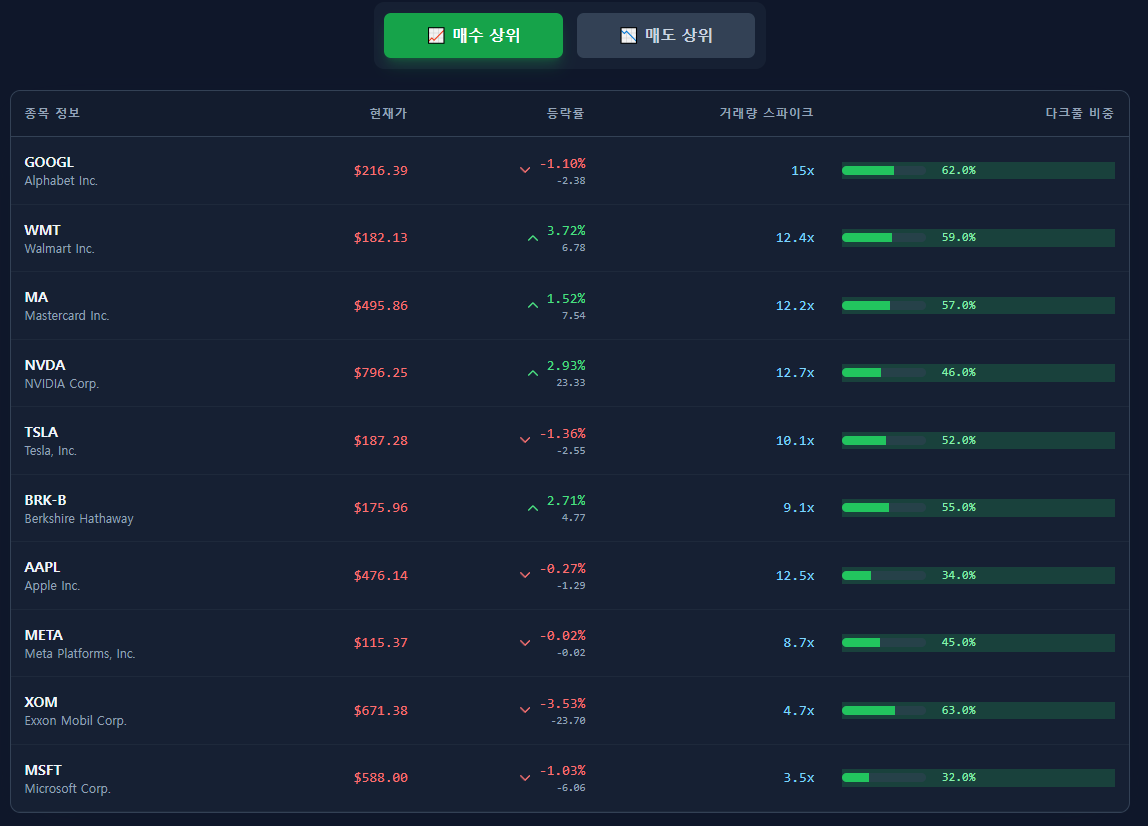Click the up arrow icon in NVDA row

coord(533,373)
